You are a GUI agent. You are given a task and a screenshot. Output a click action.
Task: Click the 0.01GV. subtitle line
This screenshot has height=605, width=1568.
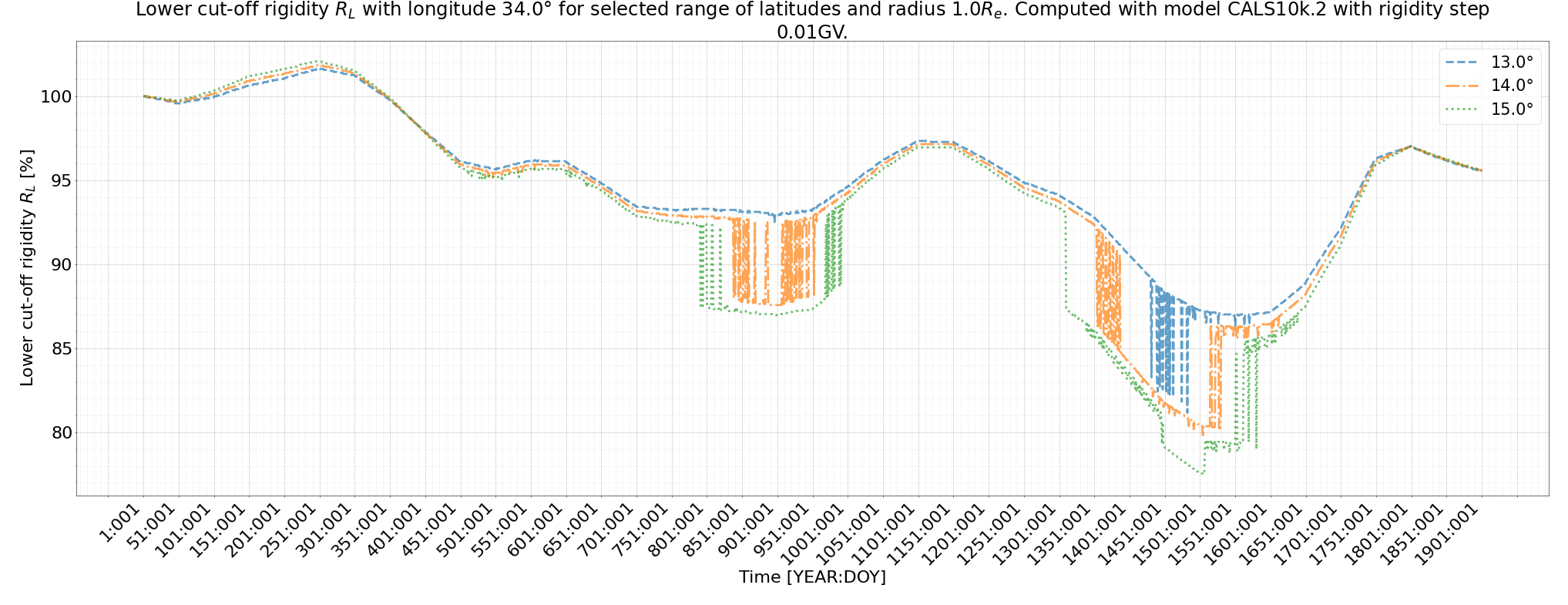(x=812, y=32)
